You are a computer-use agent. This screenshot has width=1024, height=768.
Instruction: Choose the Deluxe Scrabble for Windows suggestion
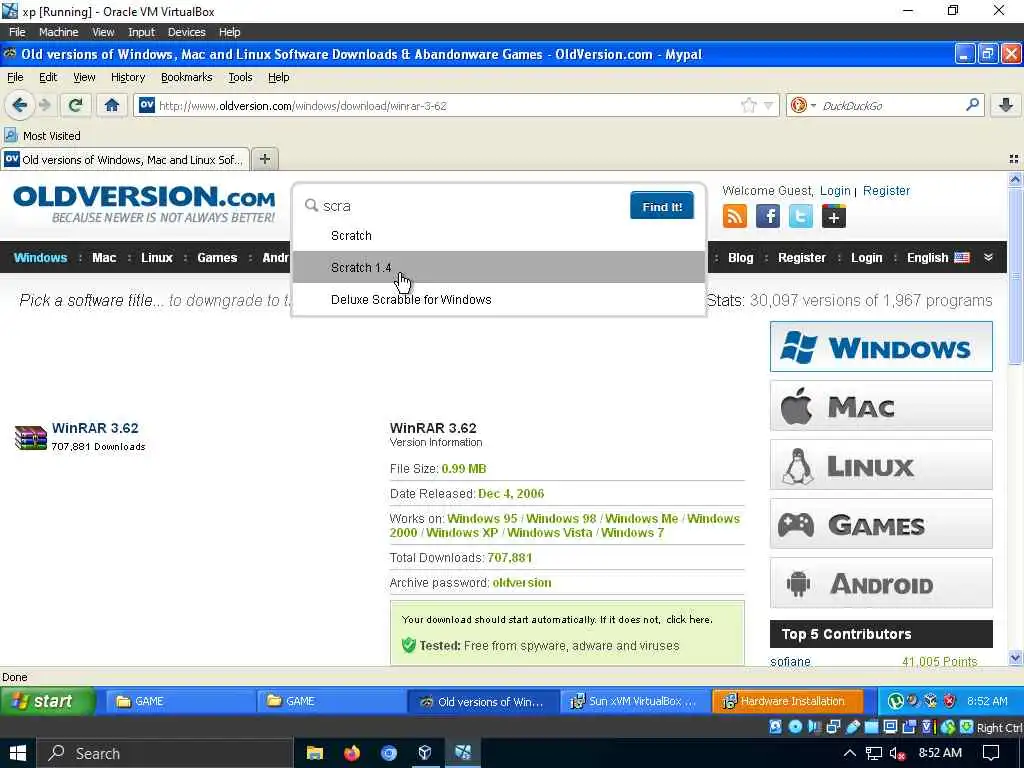pyautogui.click(x=498, y=299)
